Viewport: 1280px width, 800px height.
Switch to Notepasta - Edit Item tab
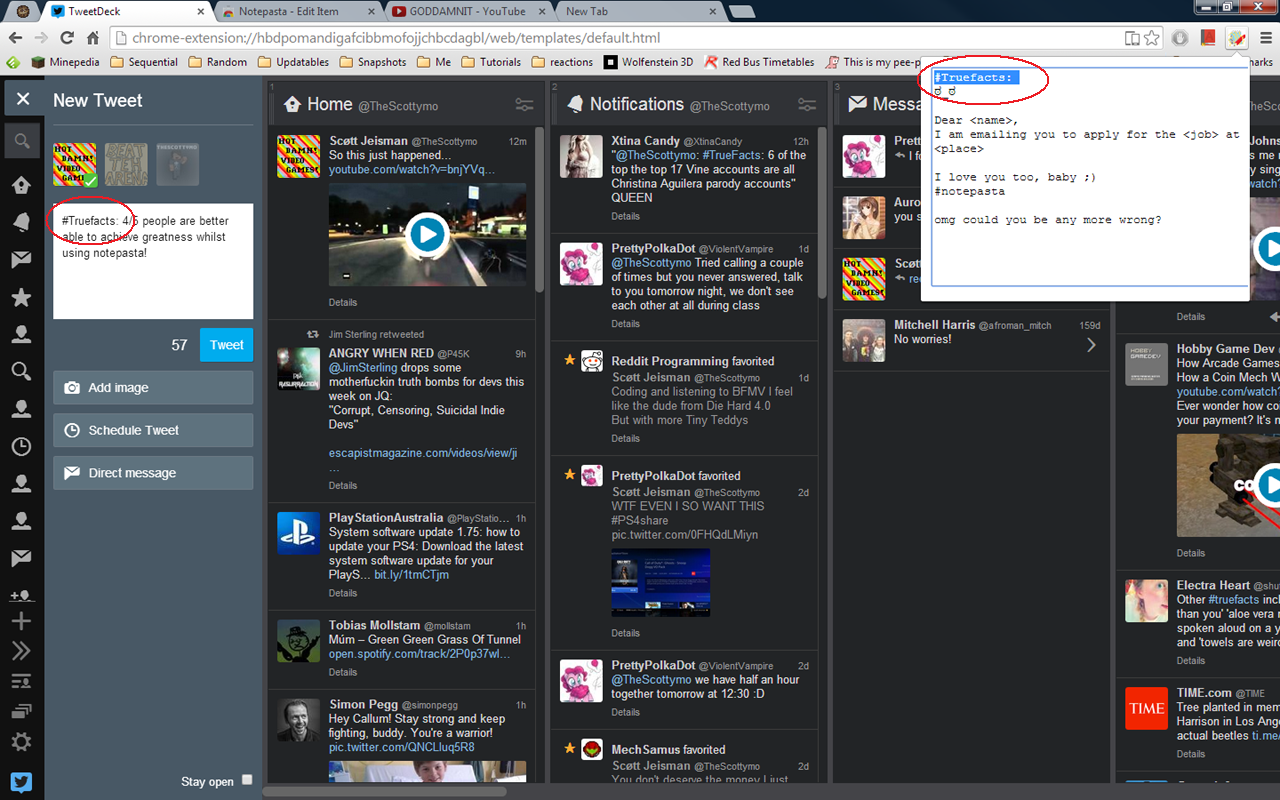tap(297, 12)
